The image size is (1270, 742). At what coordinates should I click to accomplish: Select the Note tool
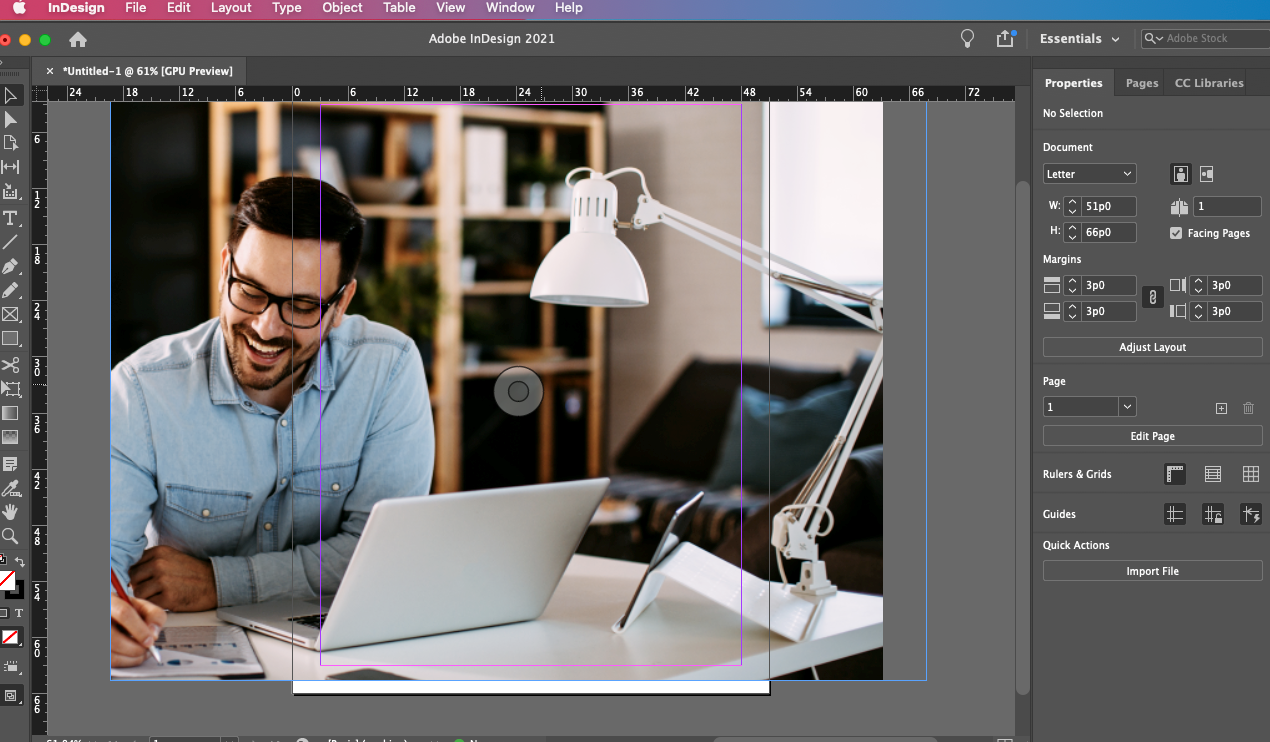click(10, 464)
